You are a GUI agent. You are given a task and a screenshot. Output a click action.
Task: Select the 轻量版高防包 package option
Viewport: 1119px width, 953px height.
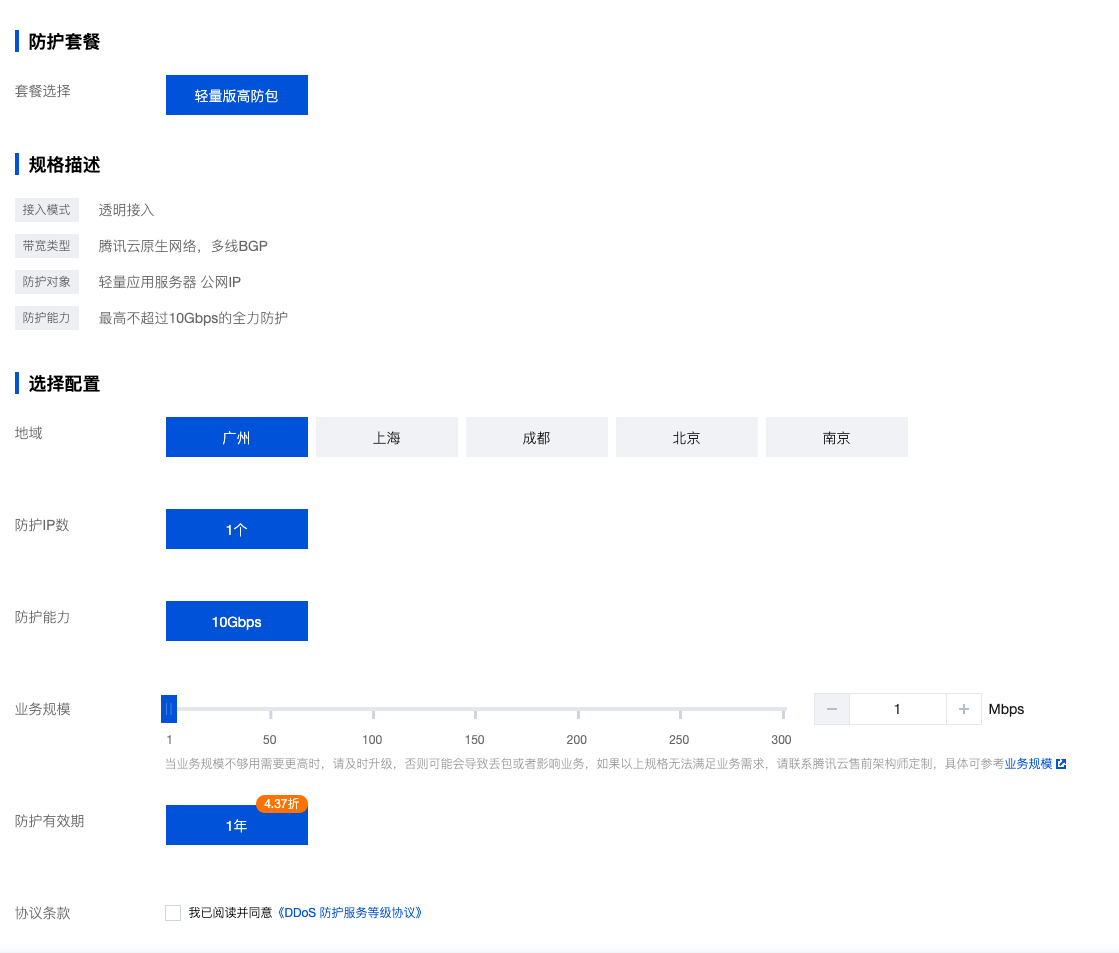click(237, 95)
